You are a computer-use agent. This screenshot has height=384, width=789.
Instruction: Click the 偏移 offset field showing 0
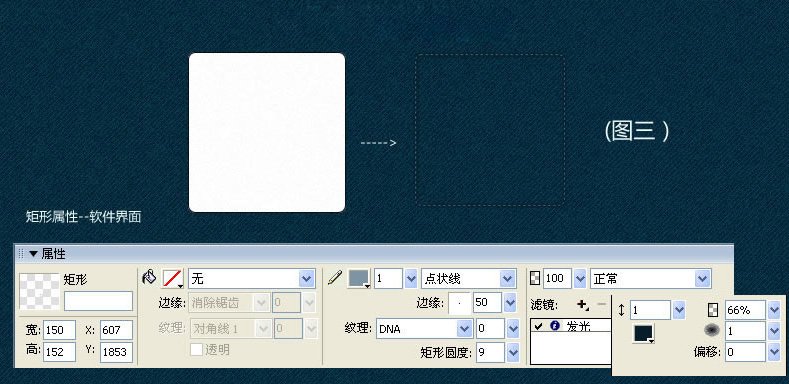[x=745, y=352]
